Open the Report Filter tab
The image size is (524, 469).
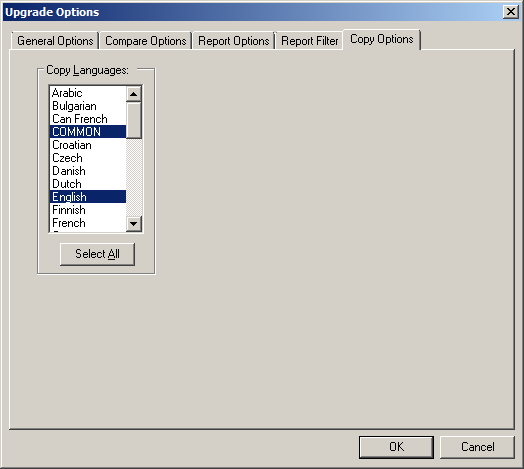309,41
